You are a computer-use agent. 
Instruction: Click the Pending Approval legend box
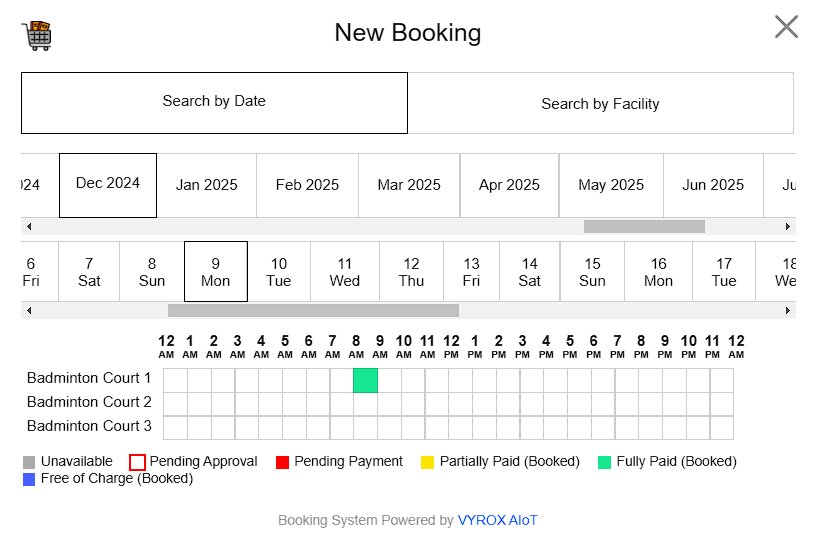[x=138, y=463]
